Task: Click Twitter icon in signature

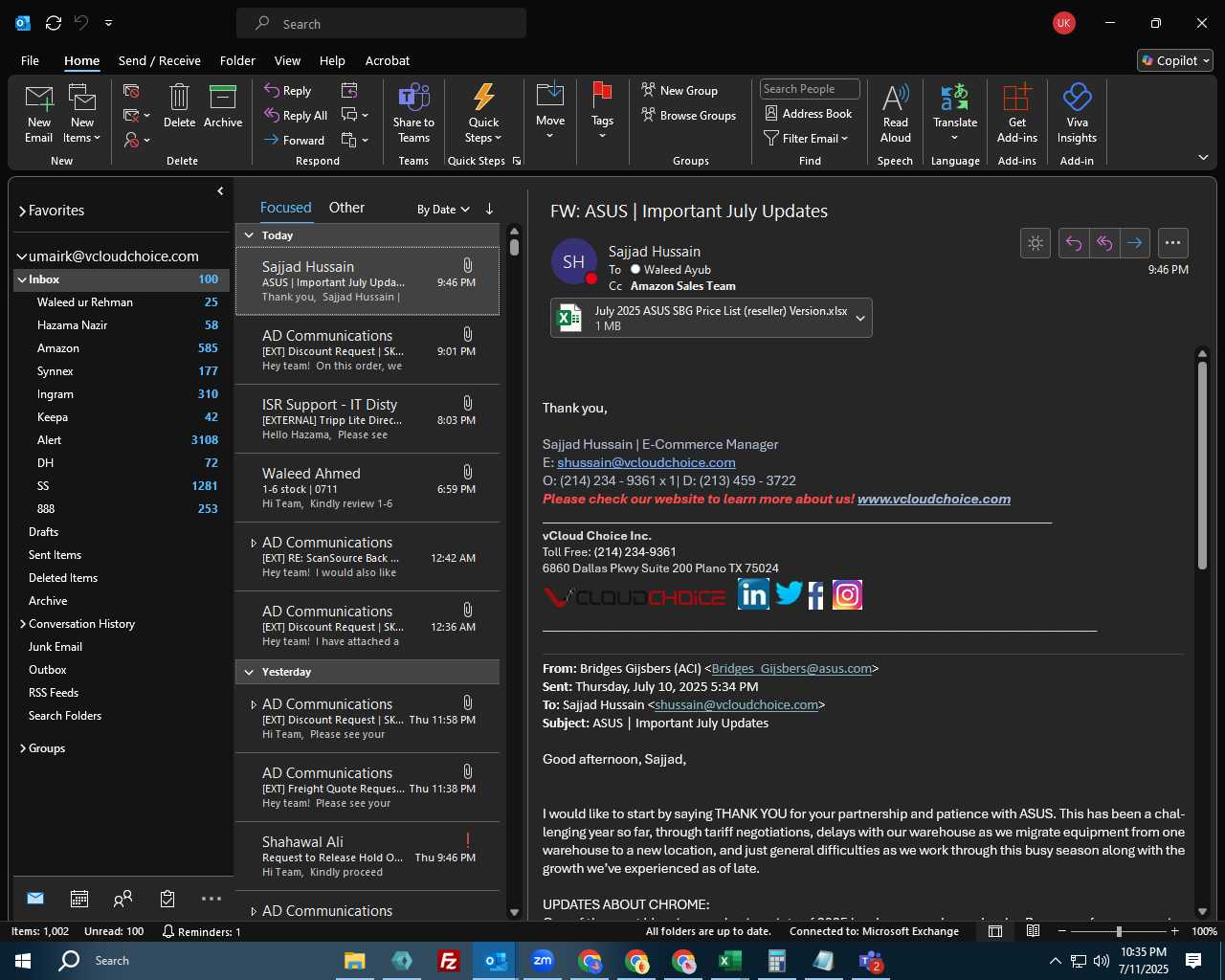Action: point(789,594)
